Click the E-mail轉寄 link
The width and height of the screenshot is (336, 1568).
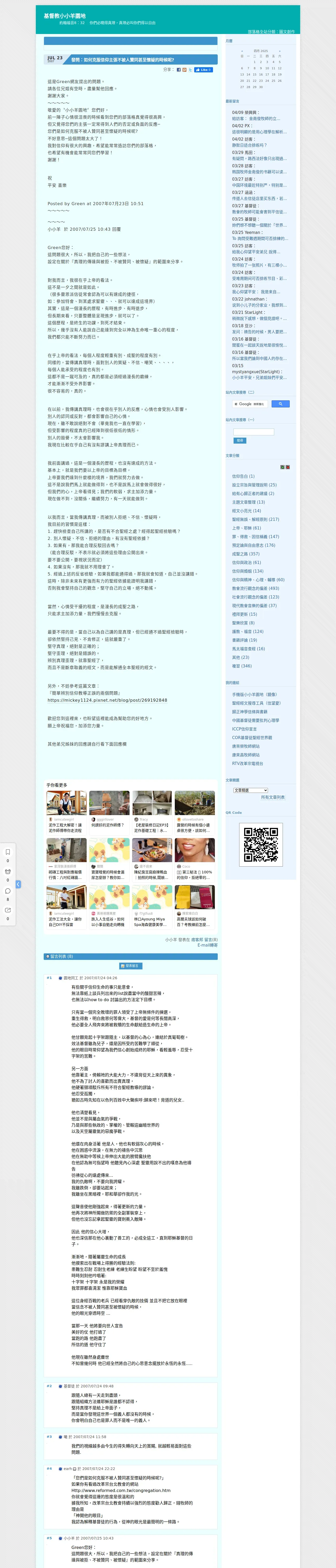(x=207, y=945)
